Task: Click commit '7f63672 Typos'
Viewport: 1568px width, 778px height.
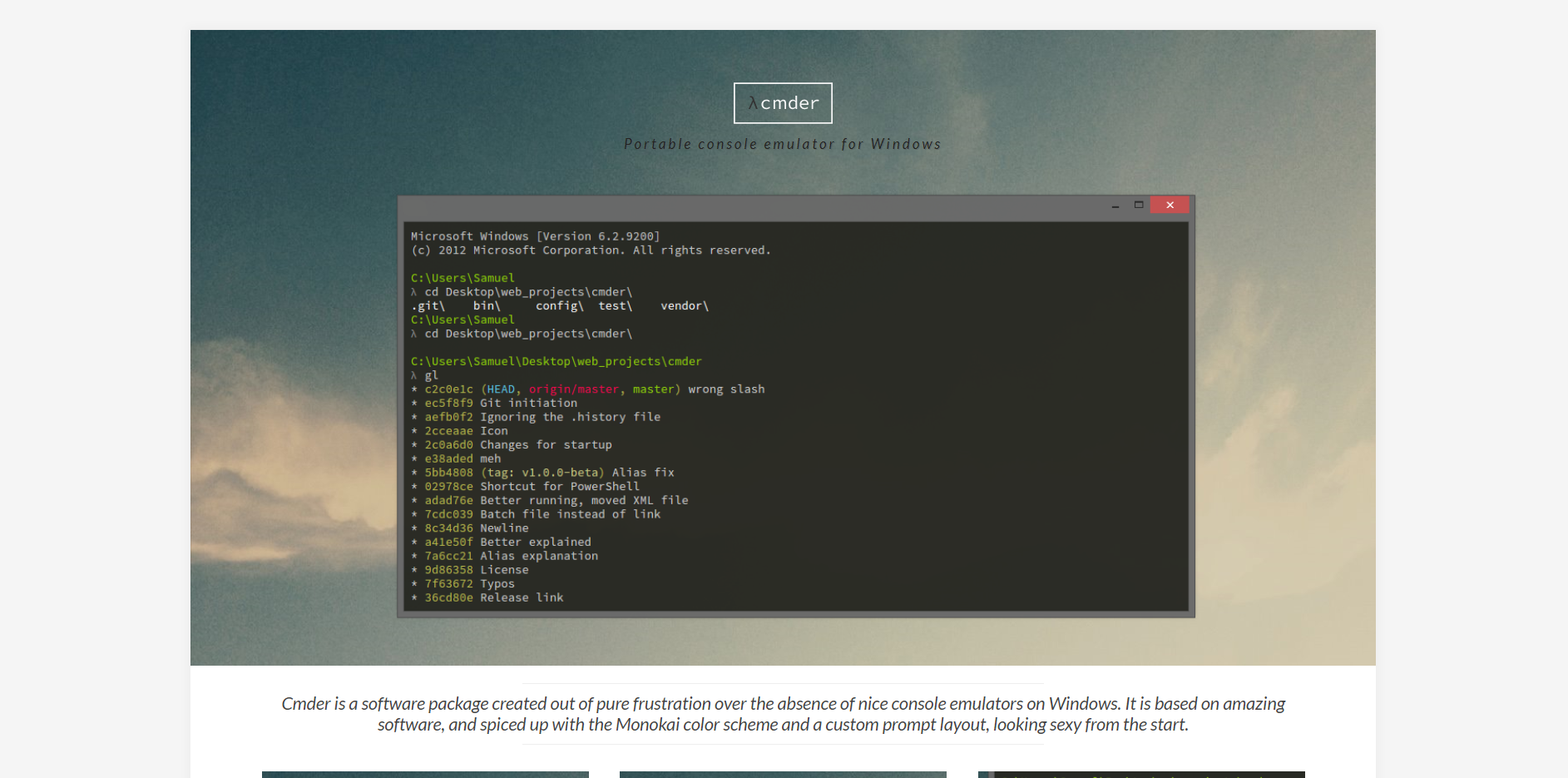Action: click(x=462, y=583)
